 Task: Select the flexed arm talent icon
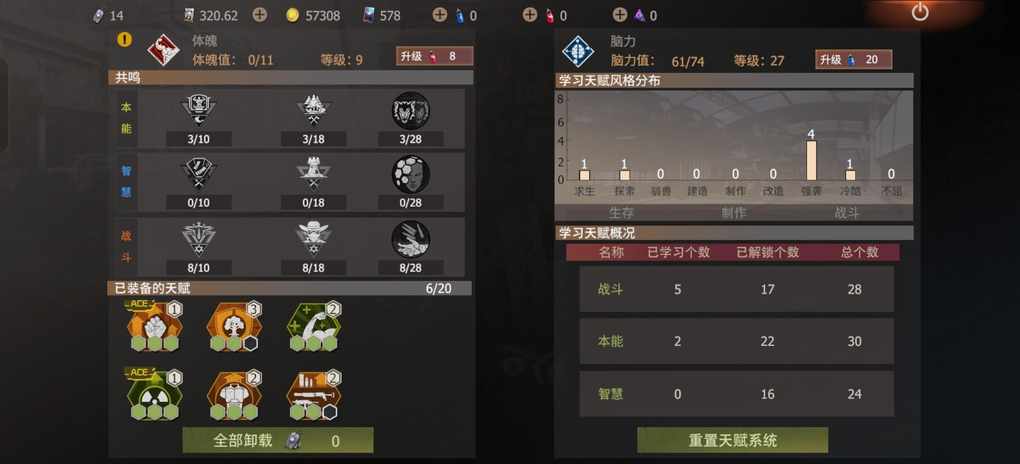tap(314, 326)
